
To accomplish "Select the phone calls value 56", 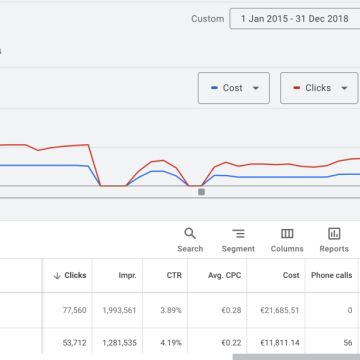I will click(x=348, y=342).
